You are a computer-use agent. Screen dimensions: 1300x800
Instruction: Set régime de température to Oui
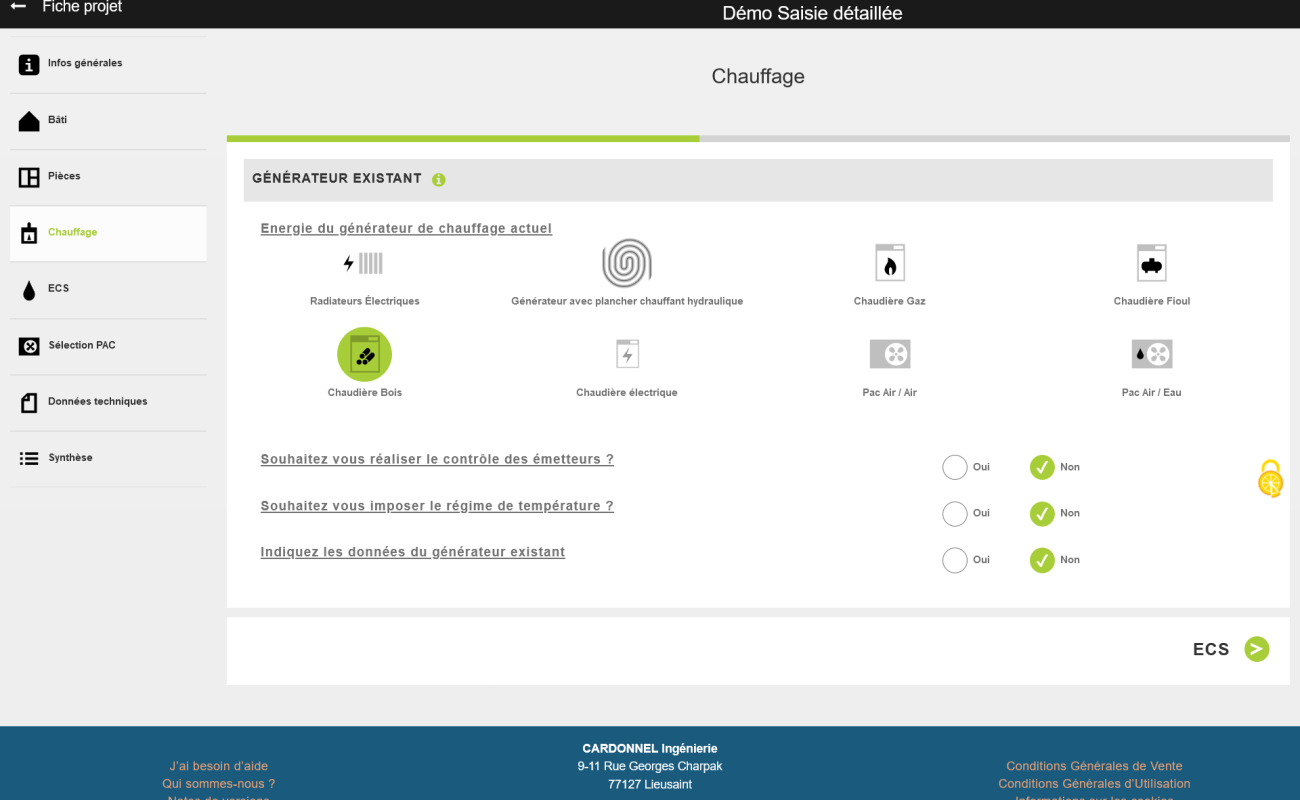coord(955,513)
